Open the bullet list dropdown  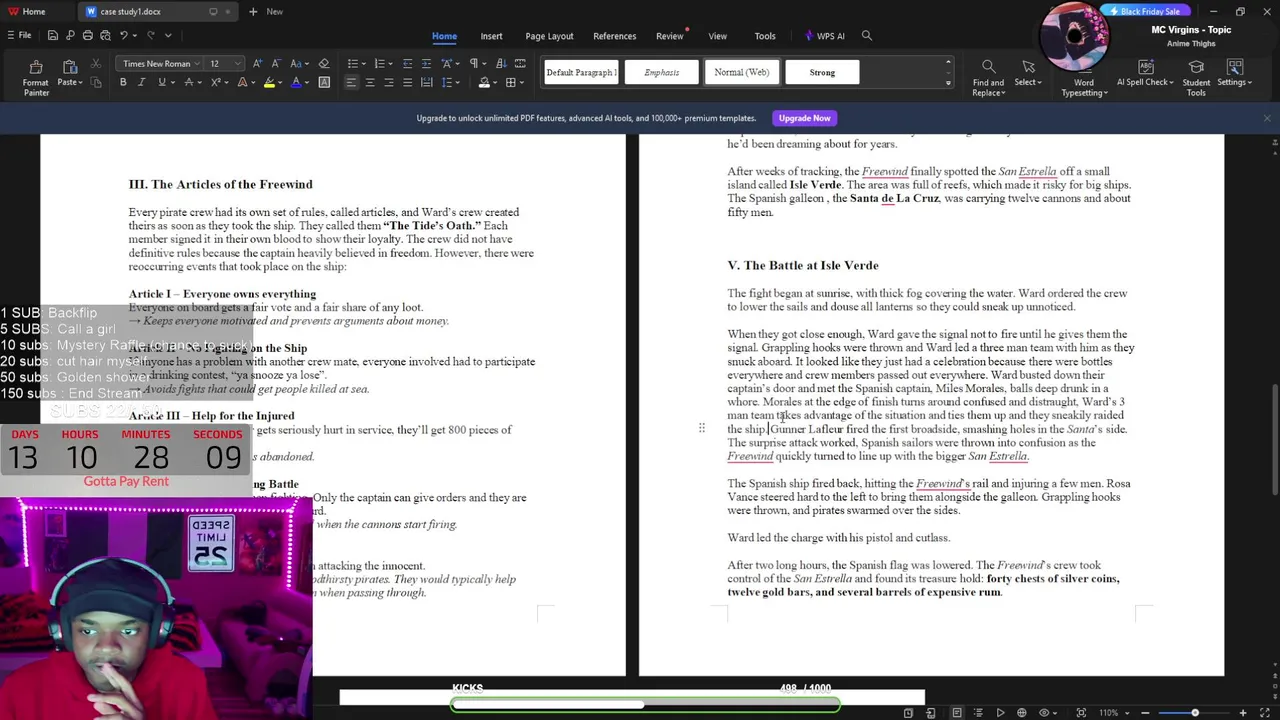tap(363, 64)
